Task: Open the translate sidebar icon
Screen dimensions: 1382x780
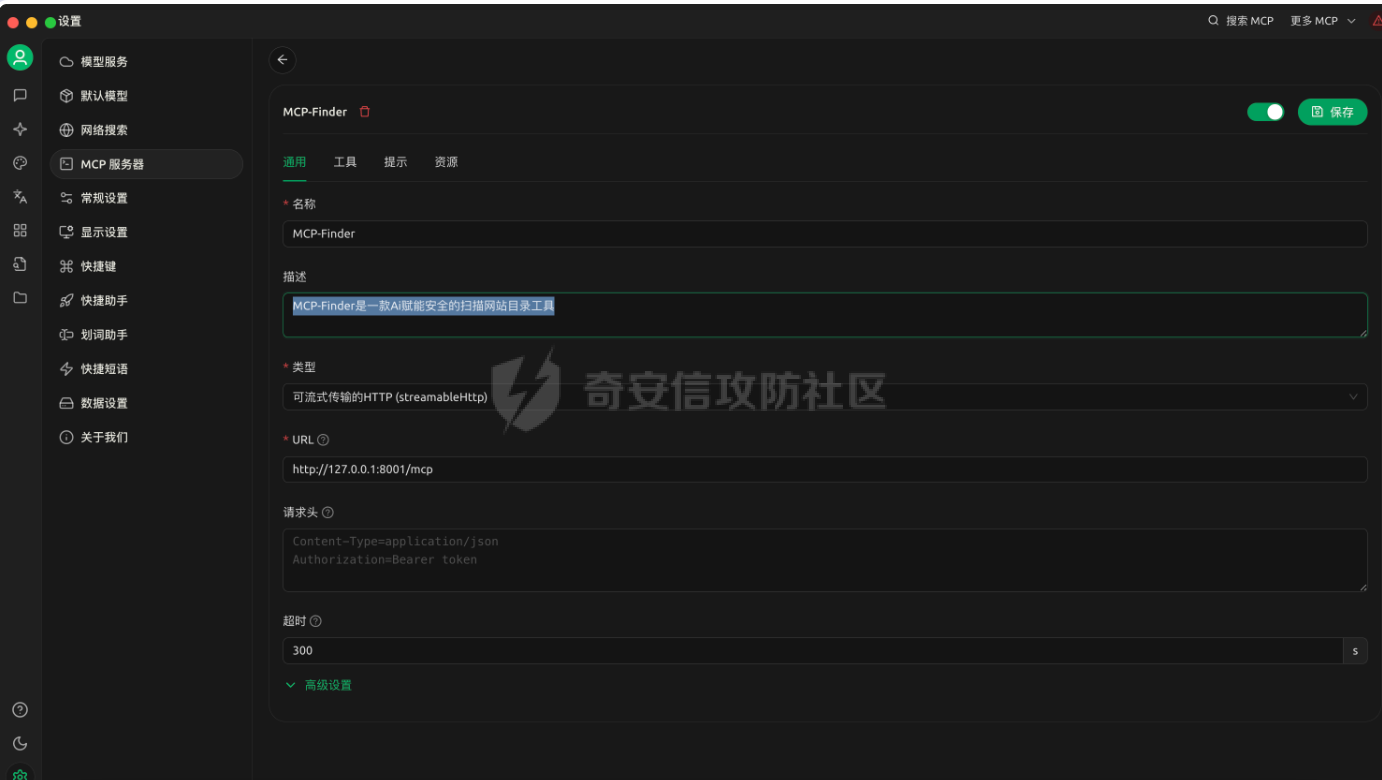Action: (x=20, y=197)
